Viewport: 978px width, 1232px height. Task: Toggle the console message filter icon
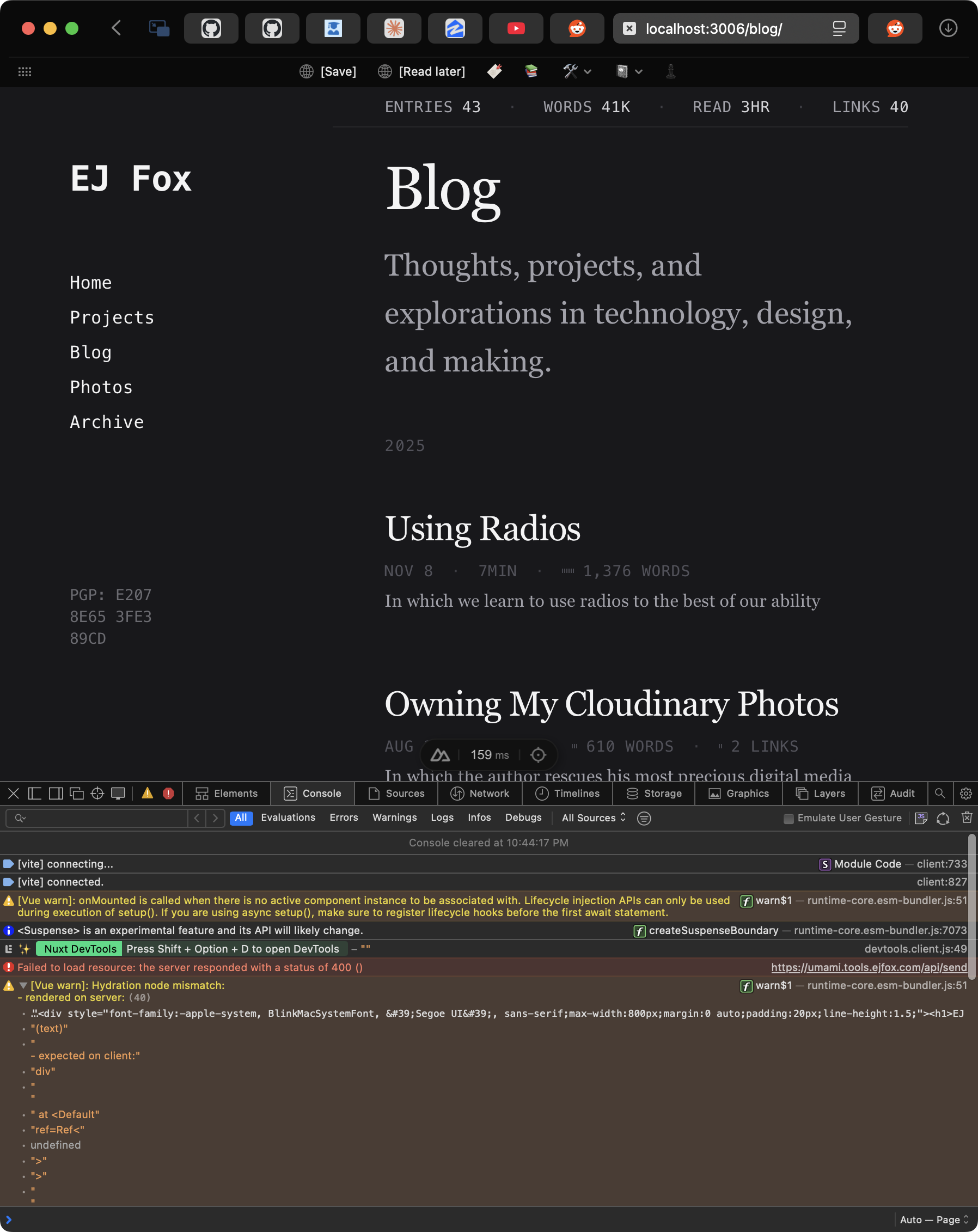pos(644,818)
